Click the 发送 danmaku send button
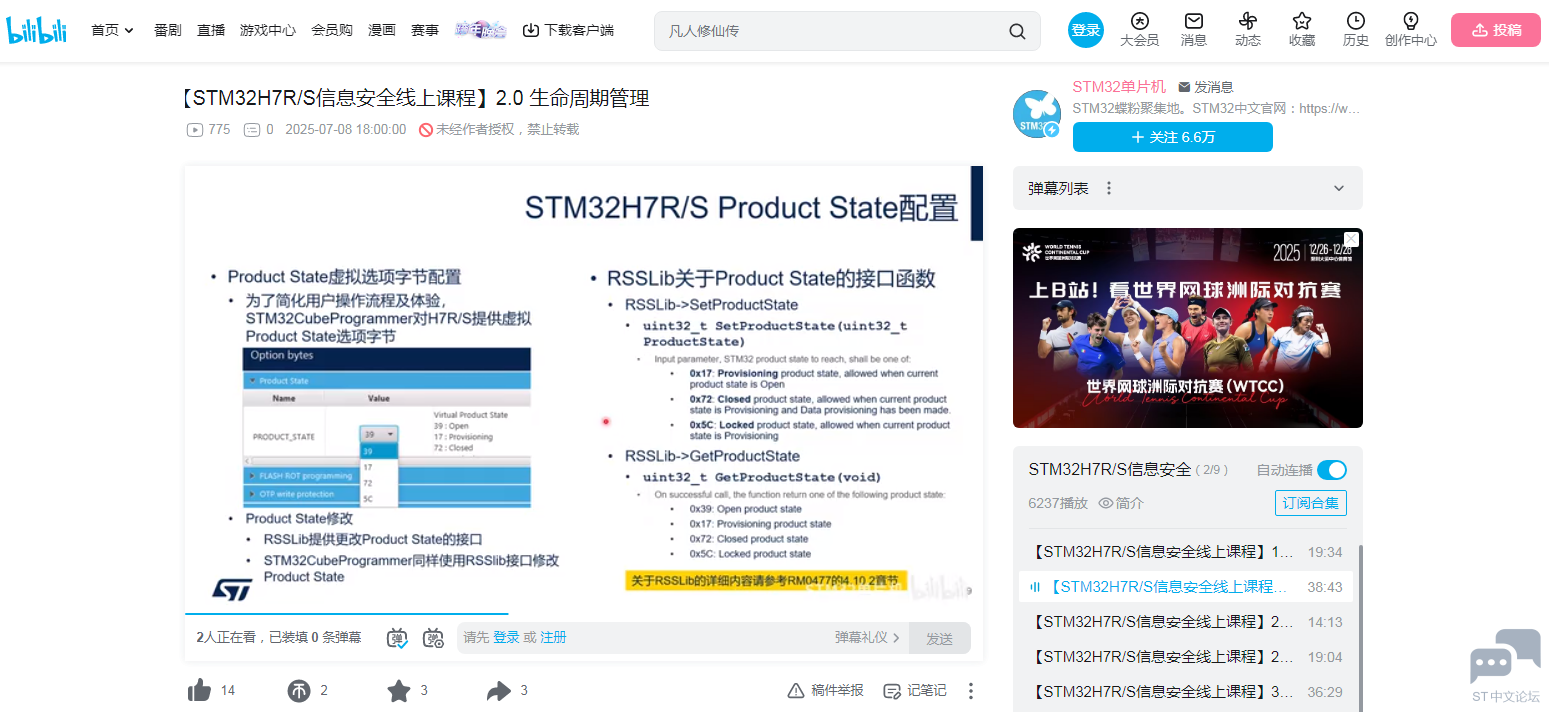 point(939,638)
